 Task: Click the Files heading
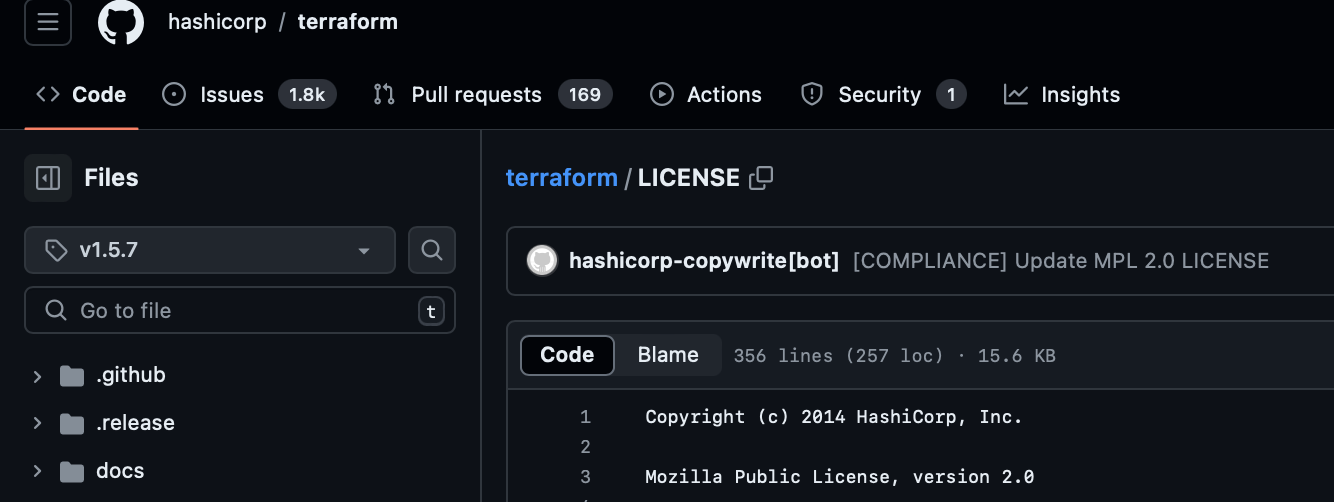111,178
